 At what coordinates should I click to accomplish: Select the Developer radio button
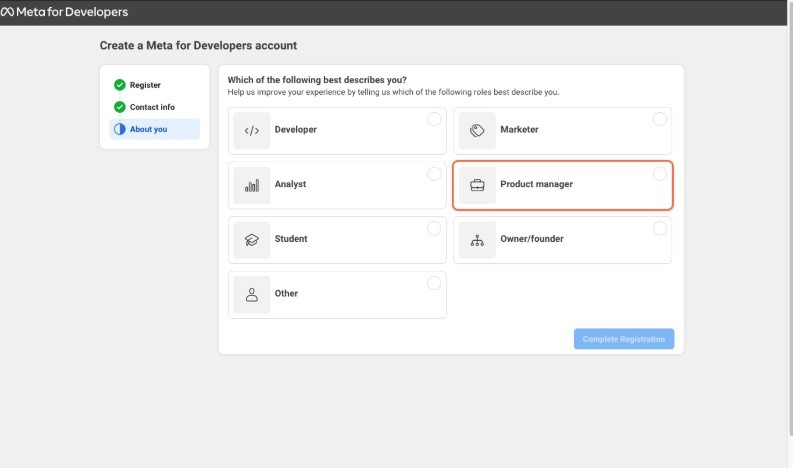(x=434, y=119)
